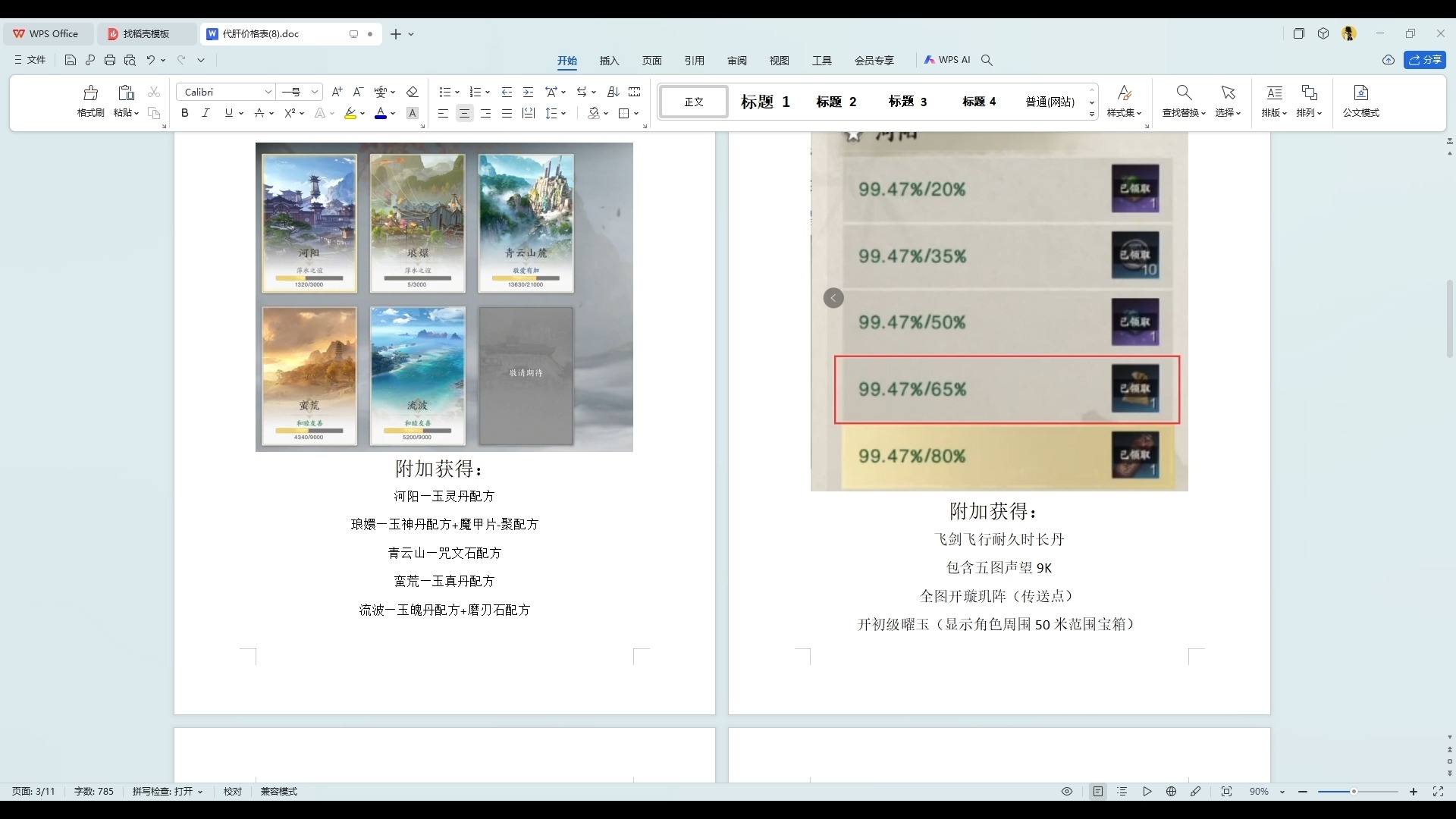Toggle strikethrough formatting
The image size is (1456, 819).
click(x=259, y=113)
